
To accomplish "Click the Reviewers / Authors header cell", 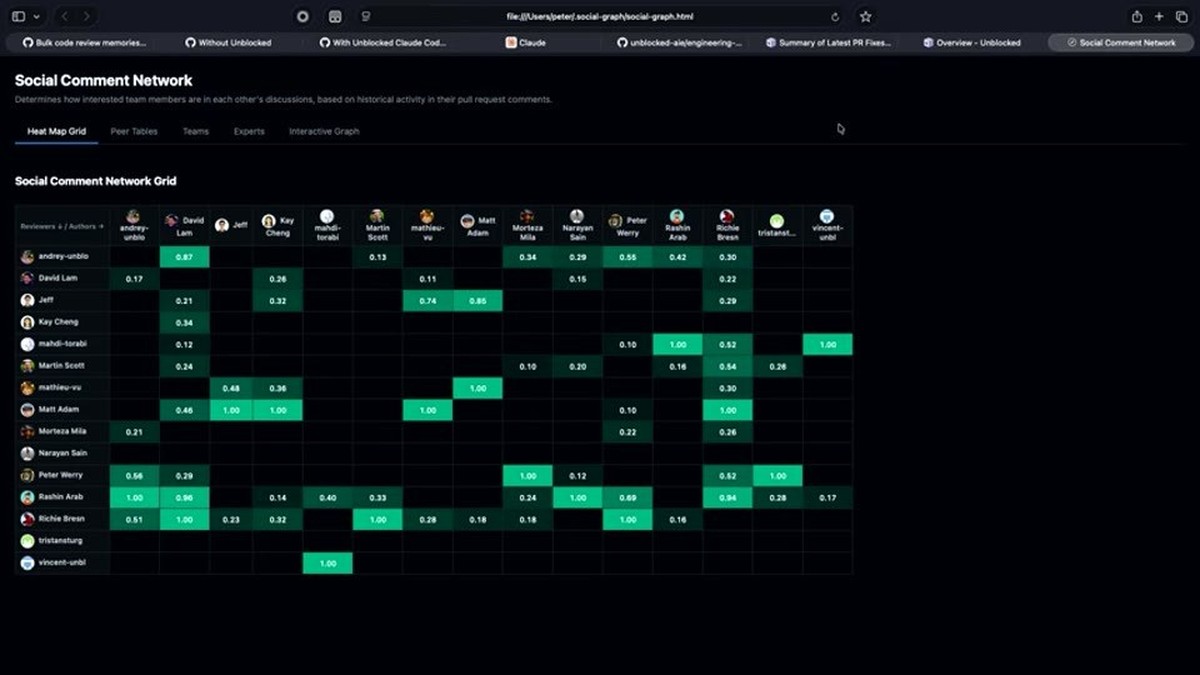I will point(62,226).
